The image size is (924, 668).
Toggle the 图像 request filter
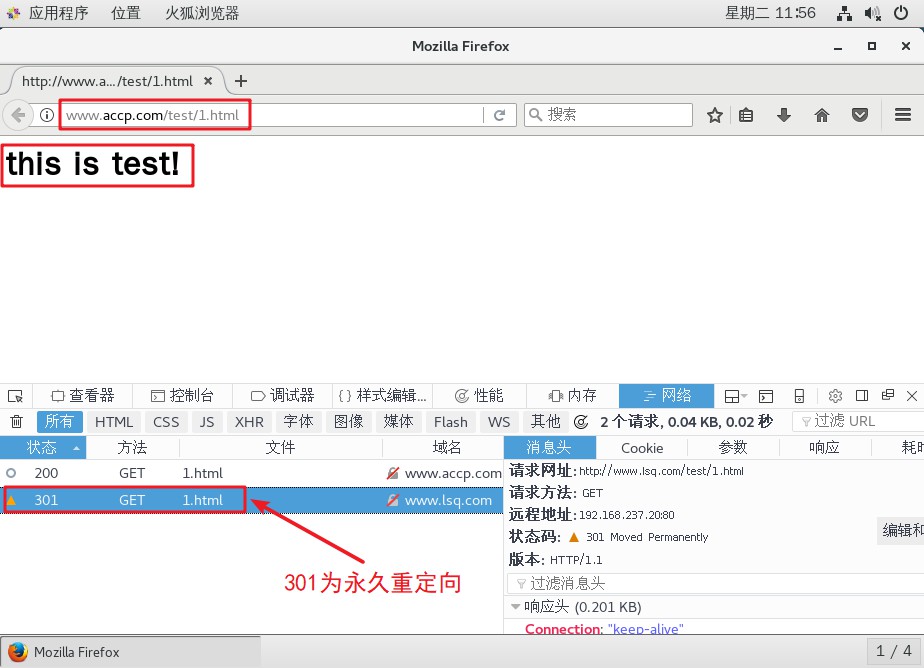(x=349, y=422)
